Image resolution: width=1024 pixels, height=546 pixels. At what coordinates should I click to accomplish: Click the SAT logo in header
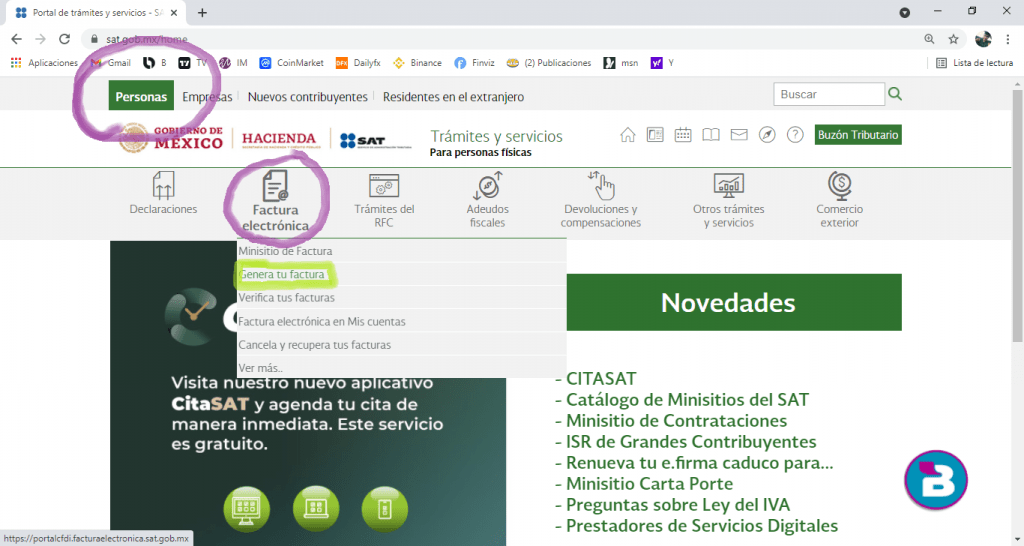[x=375, y=140]
